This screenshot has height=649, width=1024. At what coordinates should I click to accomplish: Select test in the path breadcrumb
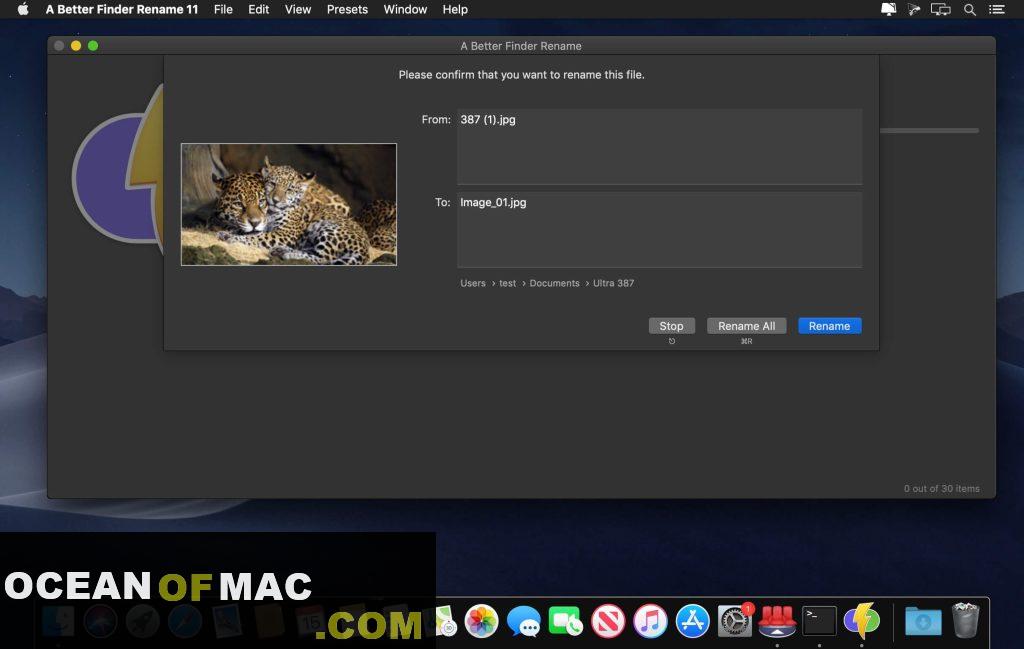(507, 283)
